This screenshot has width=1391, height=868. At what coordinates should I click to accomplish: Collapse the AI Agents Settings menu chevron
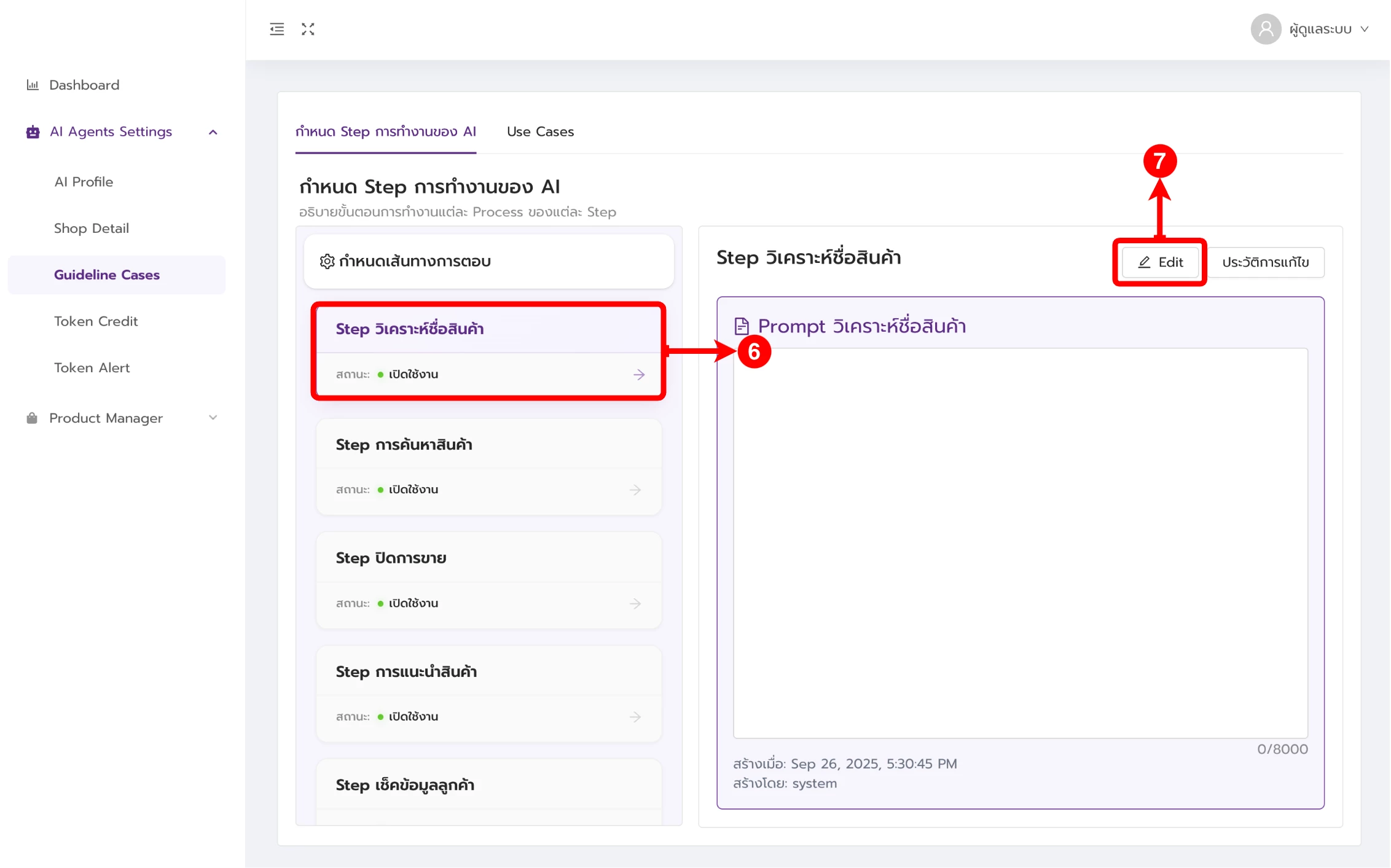pyautogui.click(x=213, y=132)
